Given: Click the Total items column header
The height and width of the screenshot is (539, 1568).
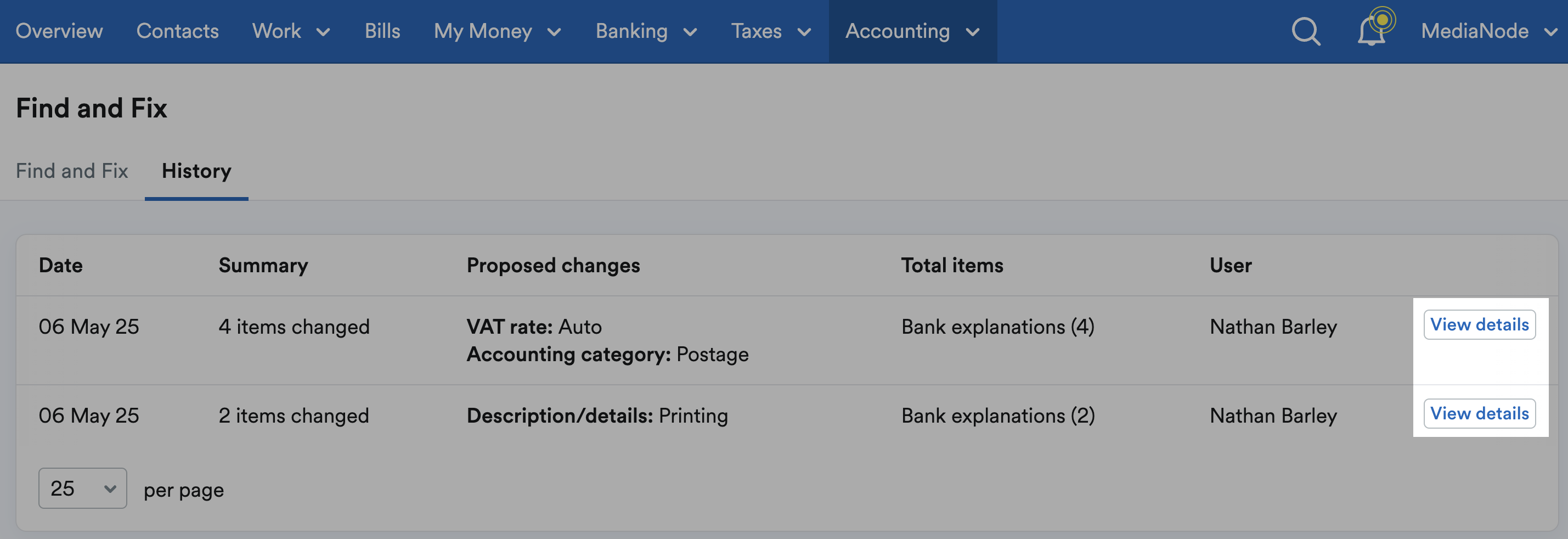Looking at the screenshot, I should point(952,265).
